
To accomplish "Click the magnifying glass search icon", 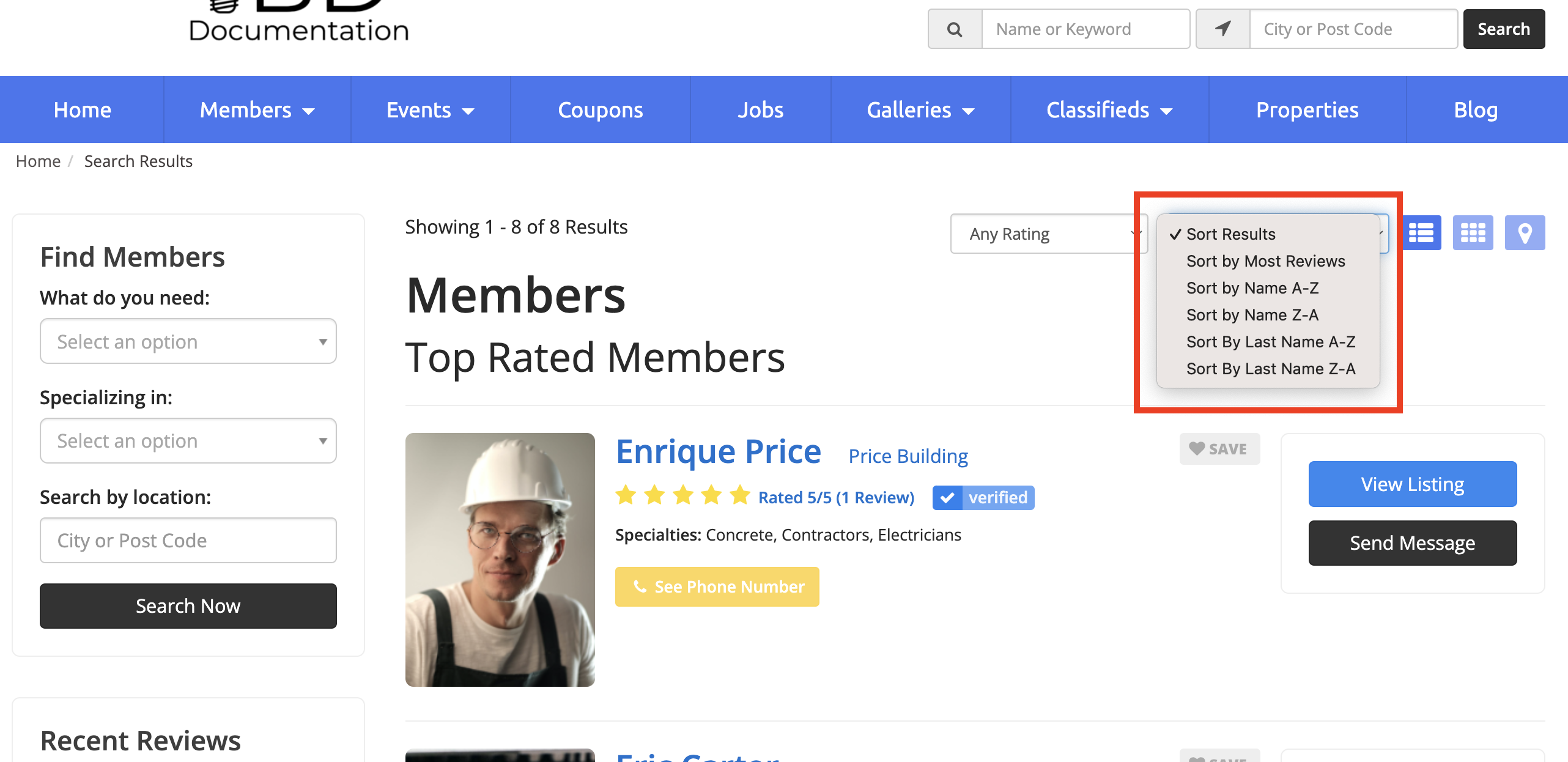I will 955,29.
